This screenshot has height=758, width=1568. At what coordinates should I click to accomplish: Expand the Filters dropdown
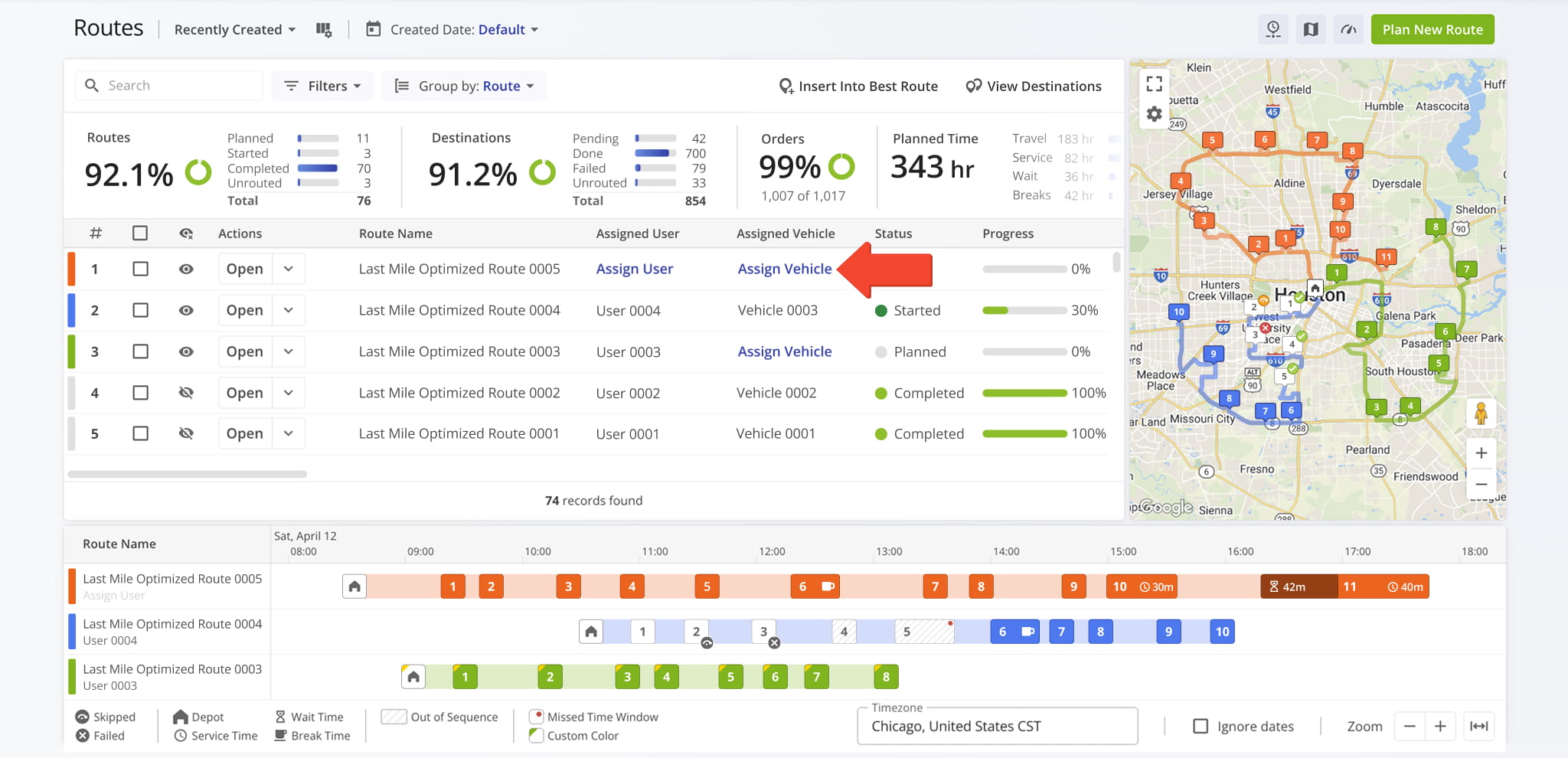pos(322,86)
